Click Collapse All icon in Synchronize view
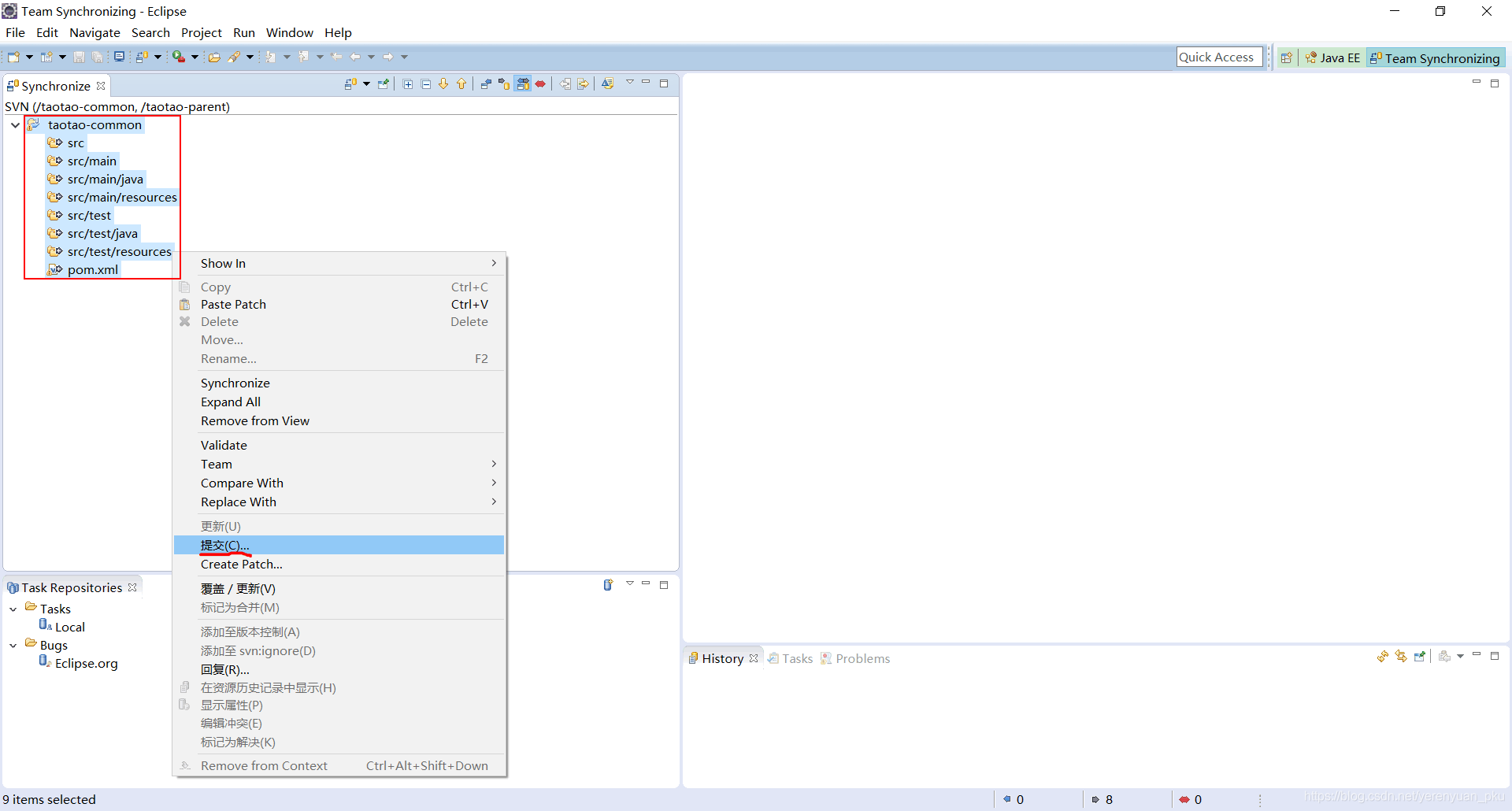This screenshot has height=811, width=1512. click(426, 83)
